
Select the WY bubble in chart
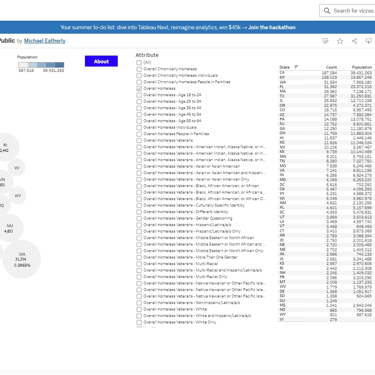18,196
